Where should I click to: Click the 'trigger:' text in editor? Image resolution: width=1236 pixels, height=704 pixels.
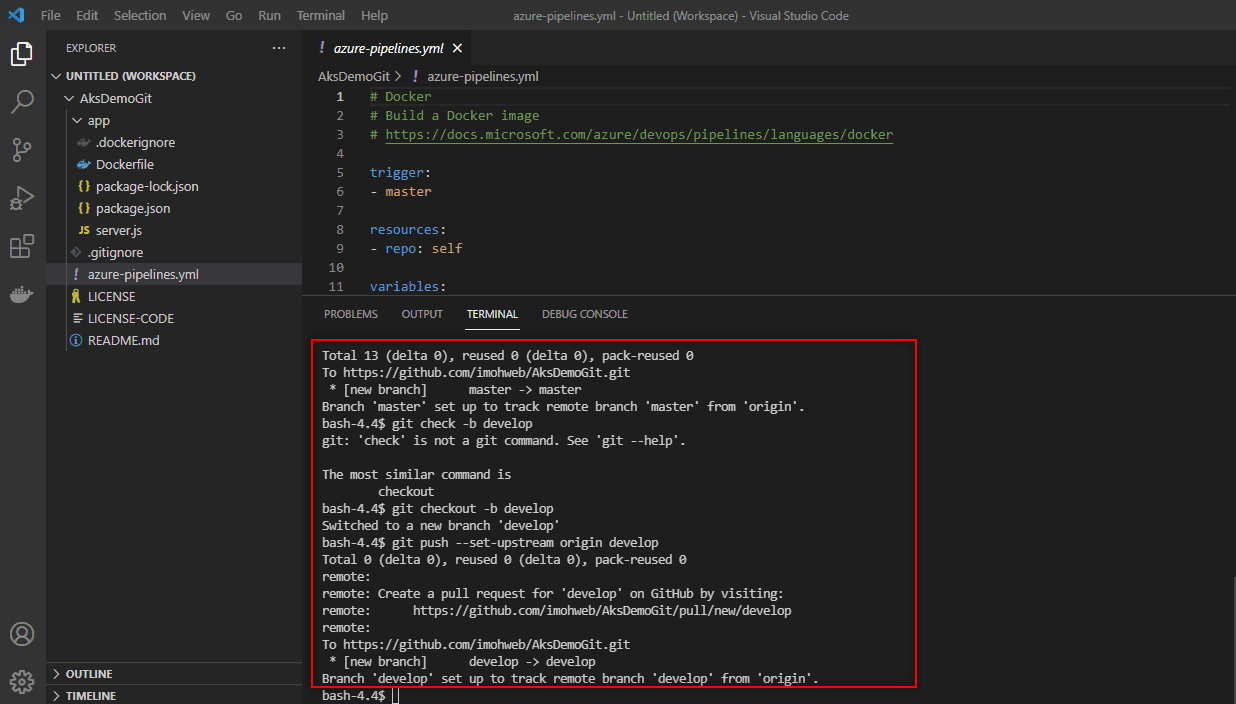point(400,172)
